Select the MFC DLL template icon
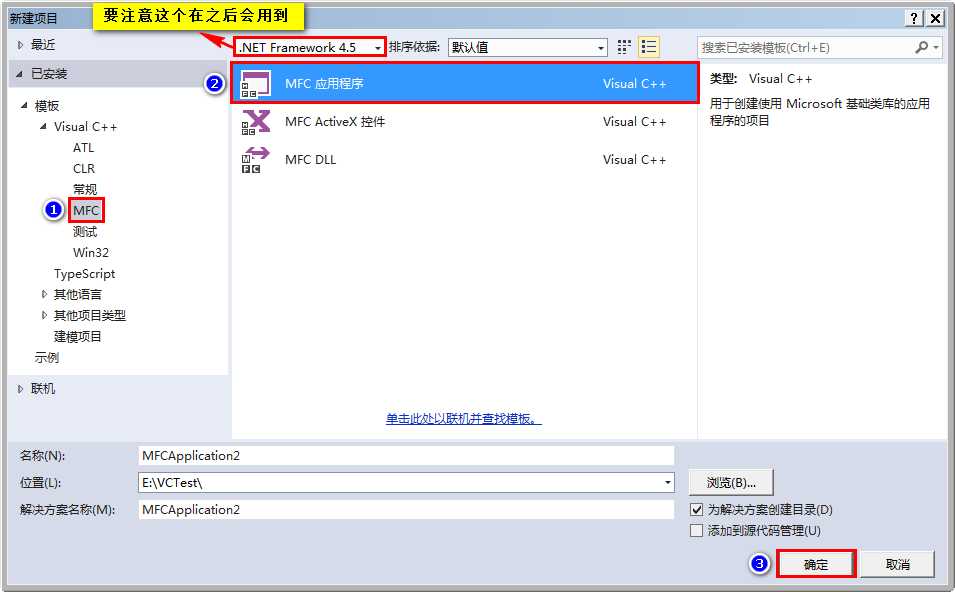 (x=256, y=160)
